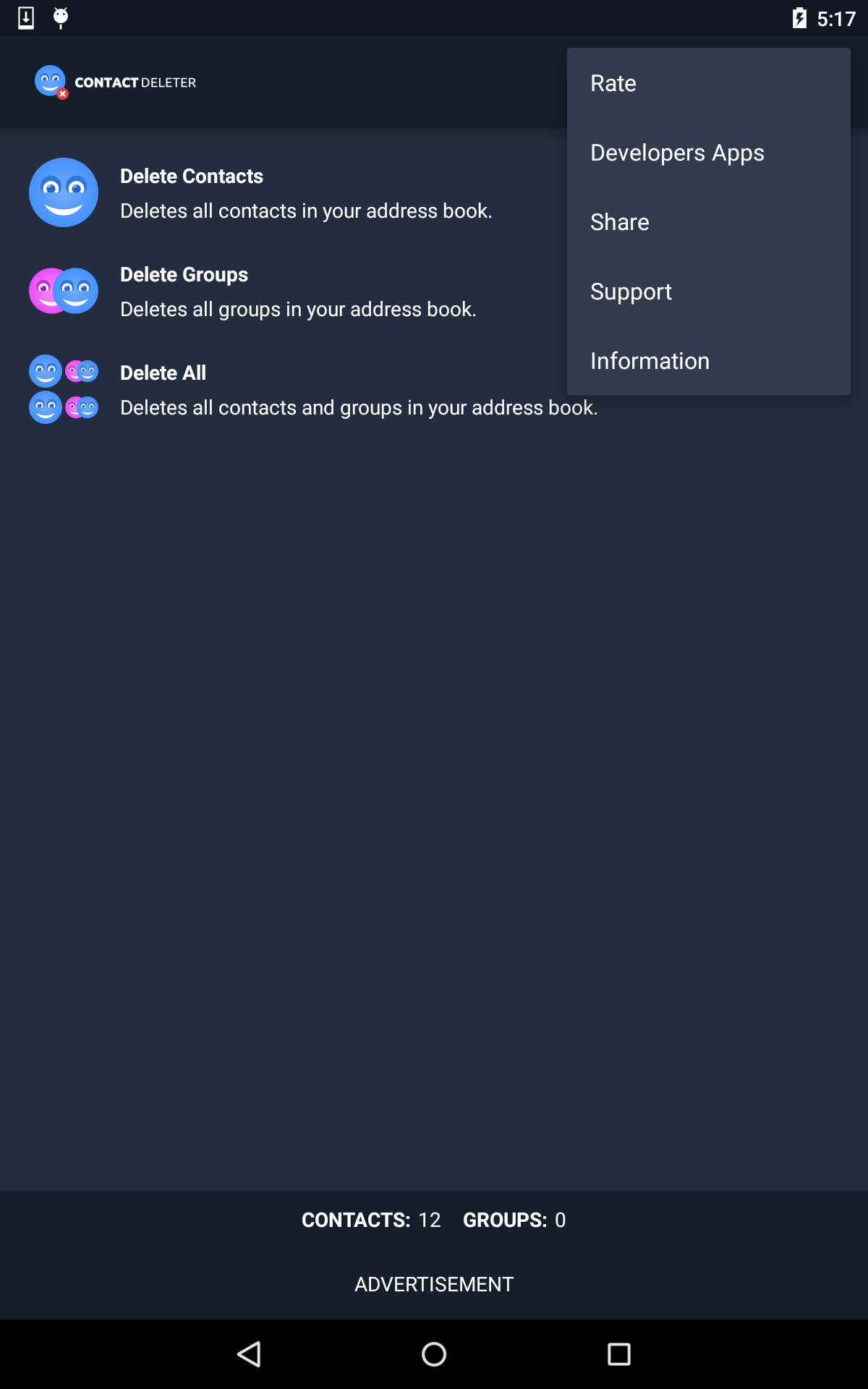Tap the Contact Deleter logo icon
868x1389 pixels.
tap(51, 82)
